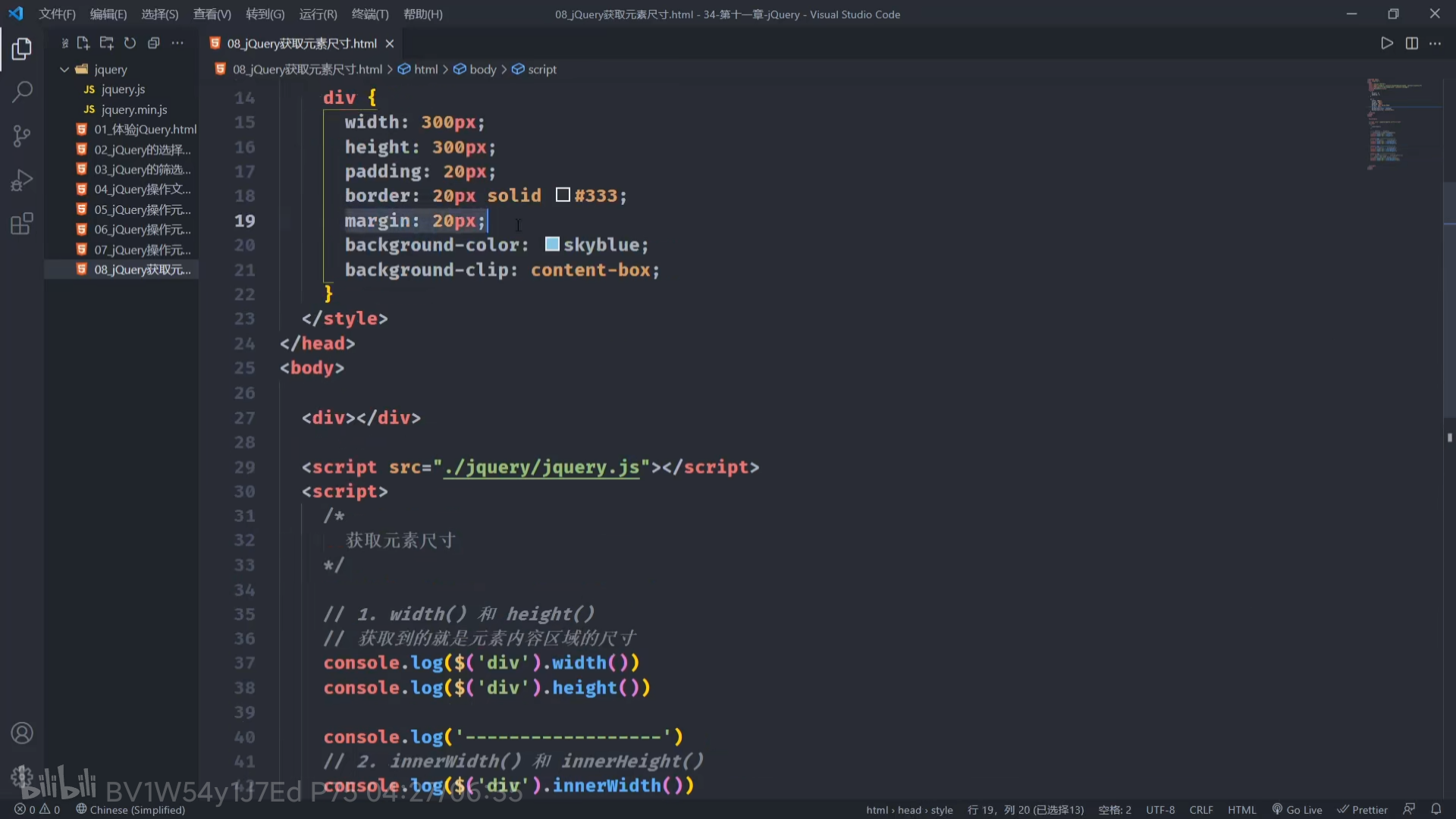Screen dimensions: 1456x819
Task: Close the 08_jQuery获取元素尺寸.html tab
Action: point(390,44)
